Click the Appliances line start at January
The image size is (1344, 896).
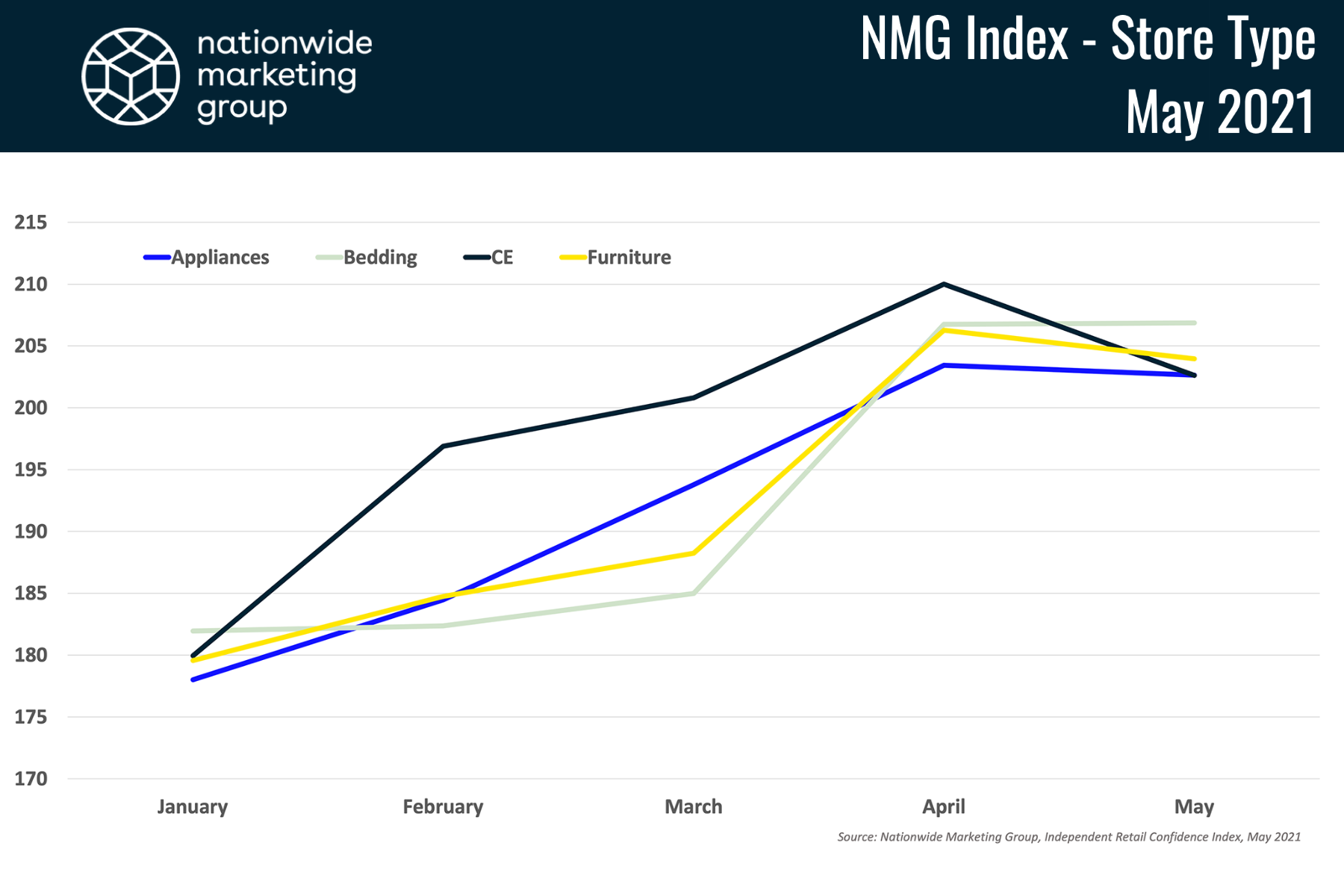click(x=193, y=679)
